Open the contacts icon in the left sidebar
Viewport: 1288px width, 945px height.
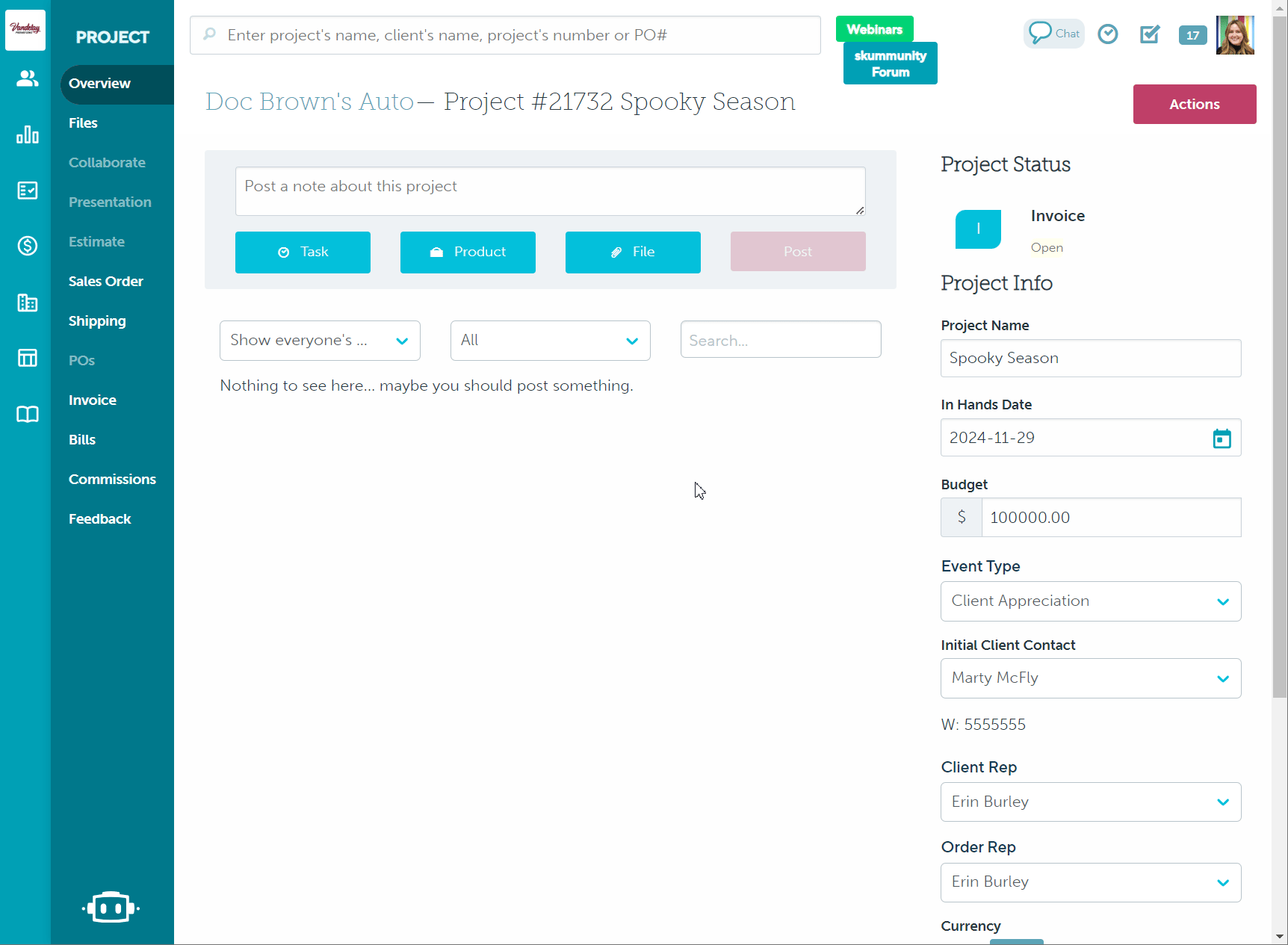click(27, 77)
